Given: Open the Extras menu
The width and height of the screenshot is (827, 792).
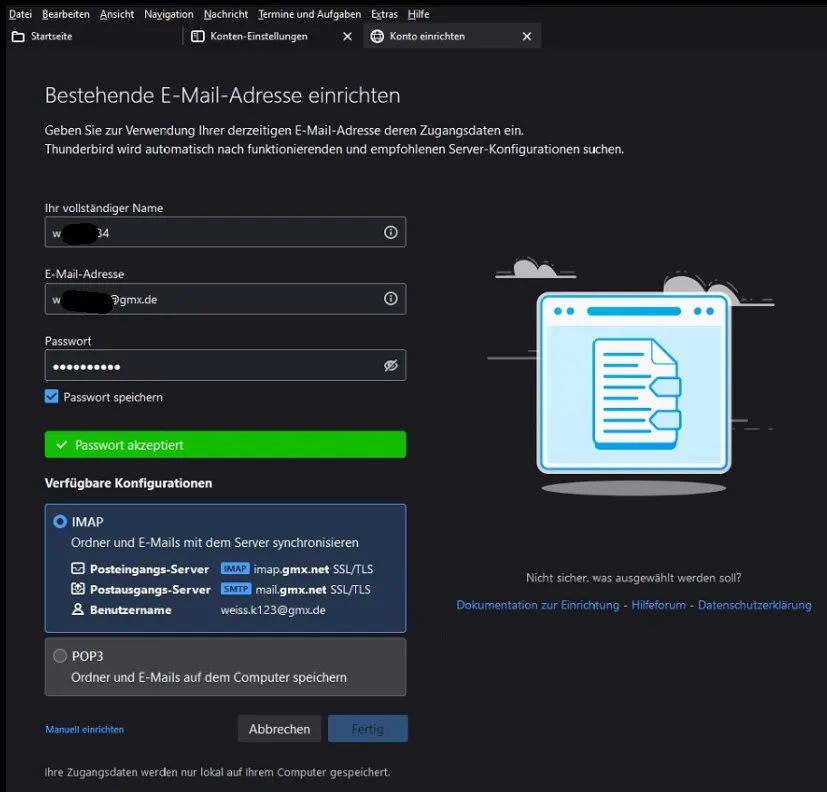Looking at the screenshot, I should (x=384, y=14).
